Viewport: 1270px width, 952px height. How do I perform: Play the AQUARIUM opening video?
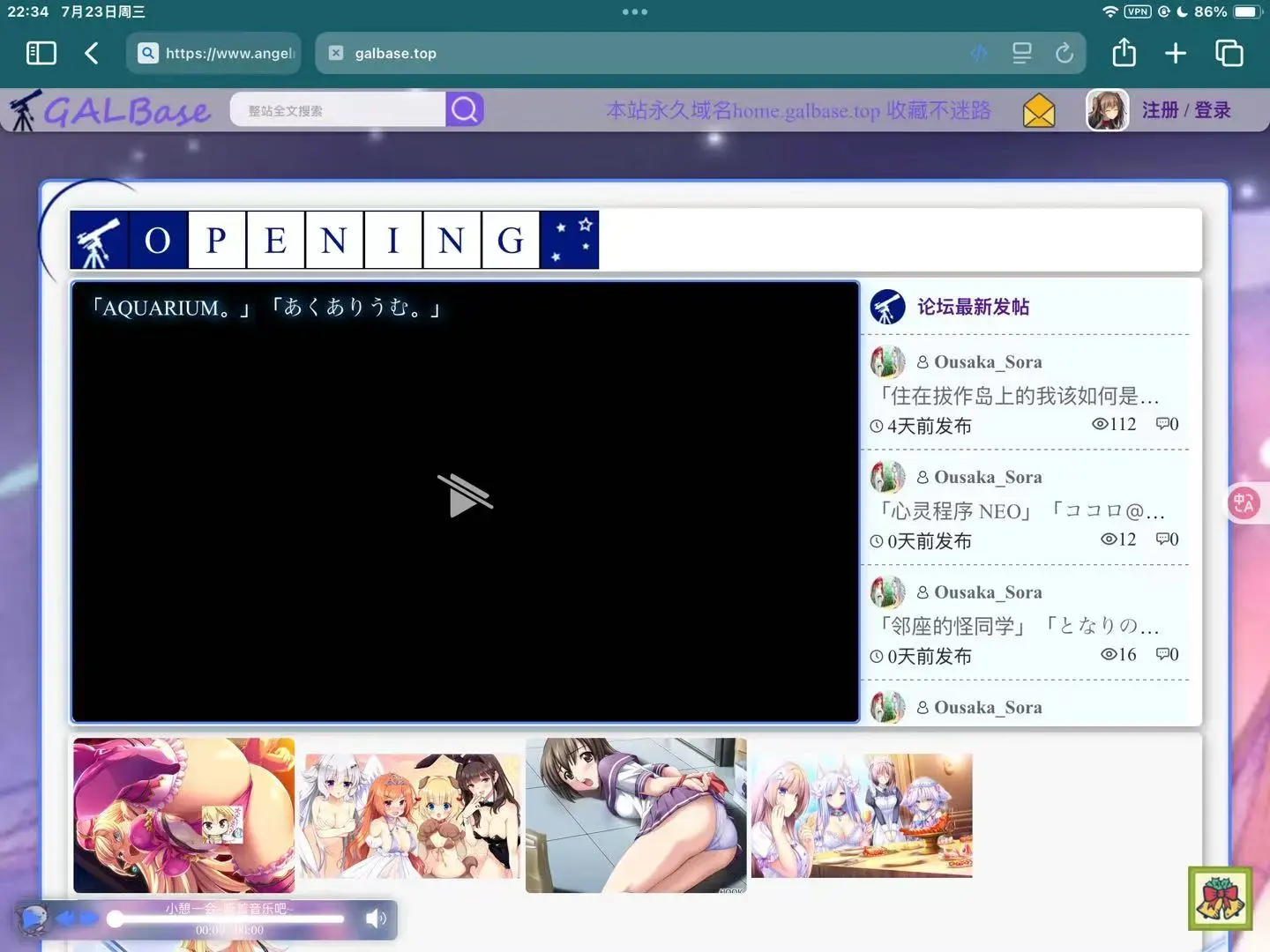click(x=465, y=496)
